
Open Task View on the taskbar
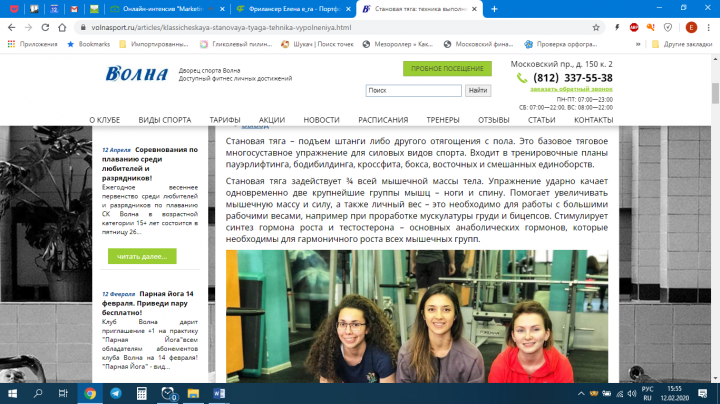click(x=63, y=393)
